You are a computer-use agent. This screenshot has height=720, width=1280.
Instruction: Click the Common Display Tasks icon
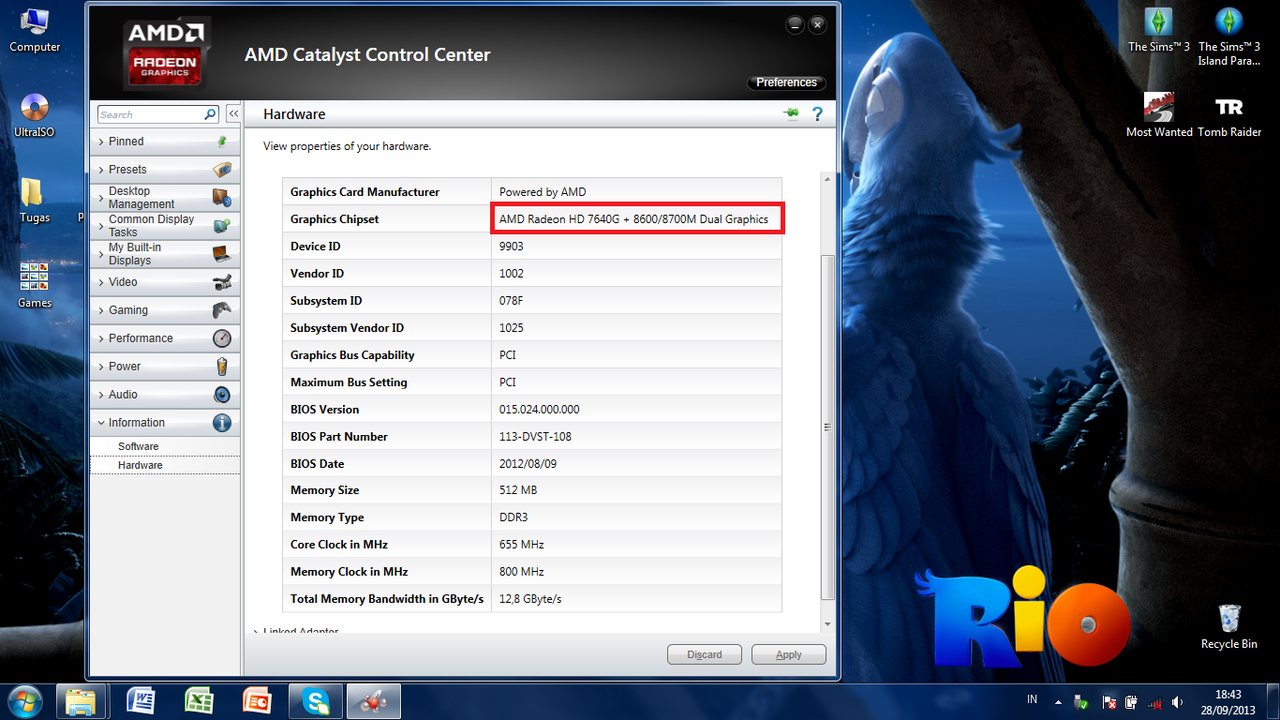pyautogui.click(x=222, y=226)
